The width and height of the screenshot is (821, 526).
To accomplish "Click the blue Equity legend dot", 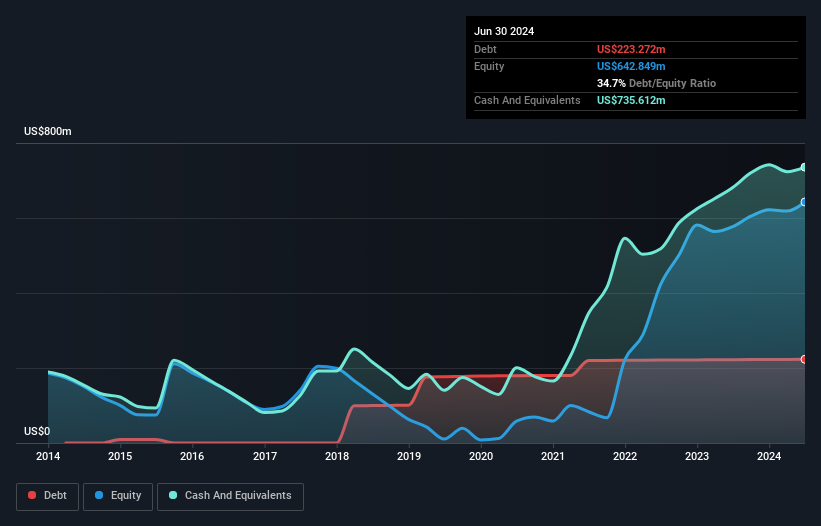I will (99, 495).
